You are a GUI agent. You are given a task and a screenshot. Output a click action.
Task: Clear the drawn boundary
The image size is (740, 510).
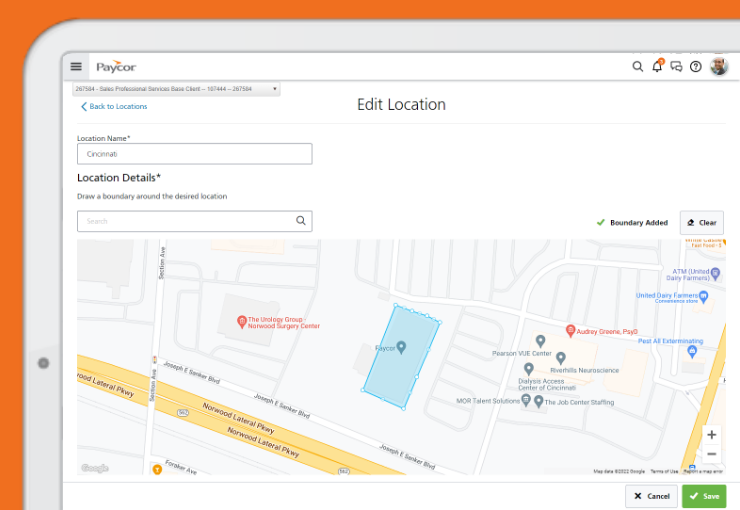tap(701, 223)
